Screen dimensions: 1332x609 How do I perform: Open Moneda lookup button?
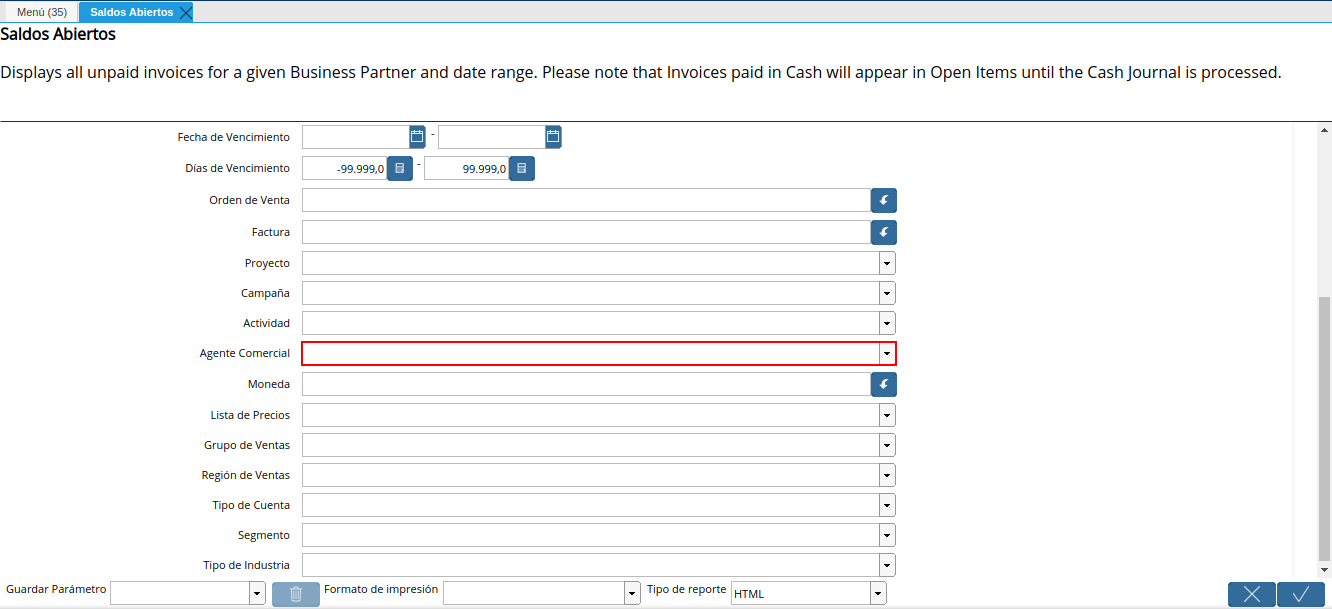point(884,384)
